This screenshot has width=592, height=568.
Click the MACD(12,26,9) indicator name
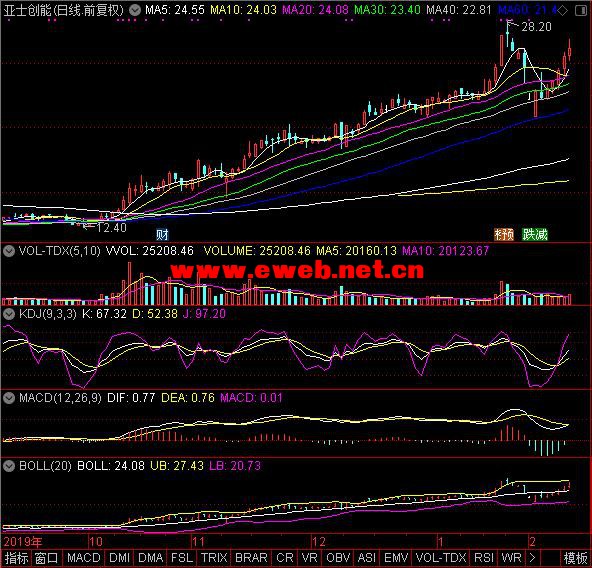(x=60, y=398)
